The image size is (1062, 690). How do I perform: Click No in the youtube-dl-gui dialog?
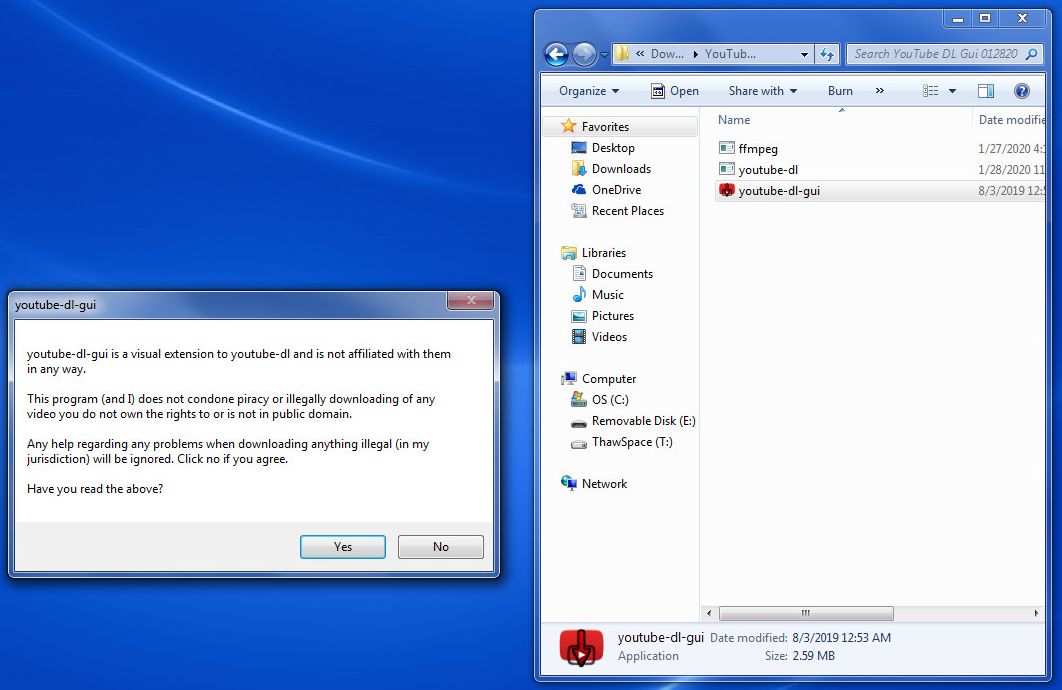pos(440,546)
